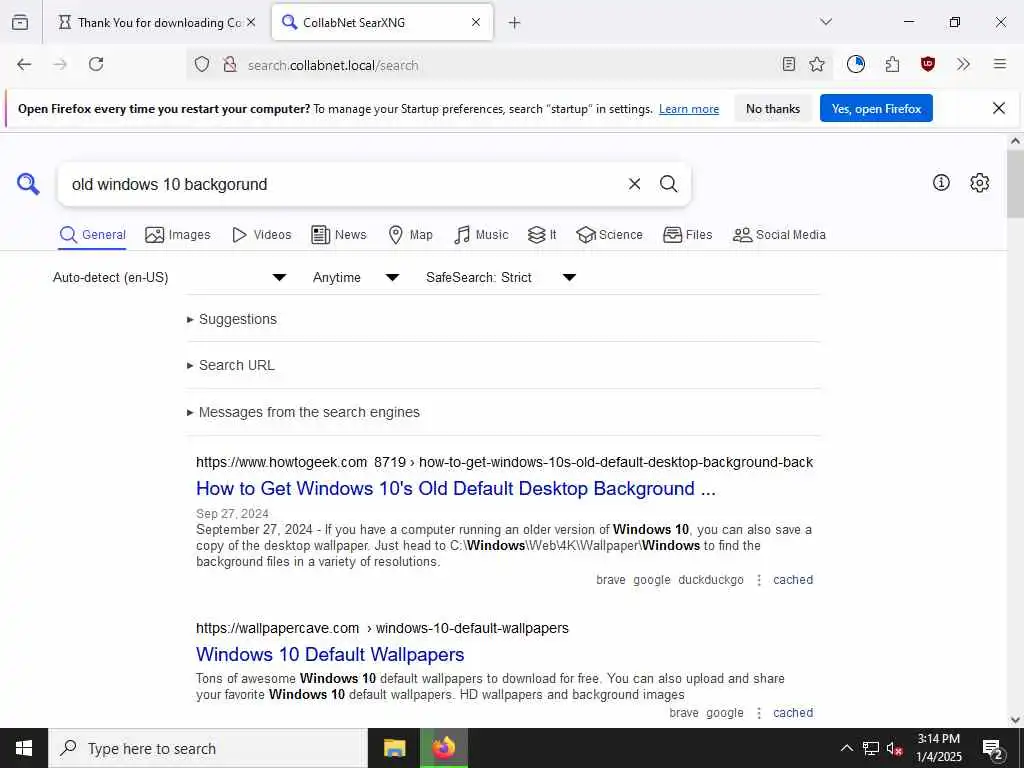The image size is (1024, 768).
Task: Reload the current page
Action: click(96, 64)
